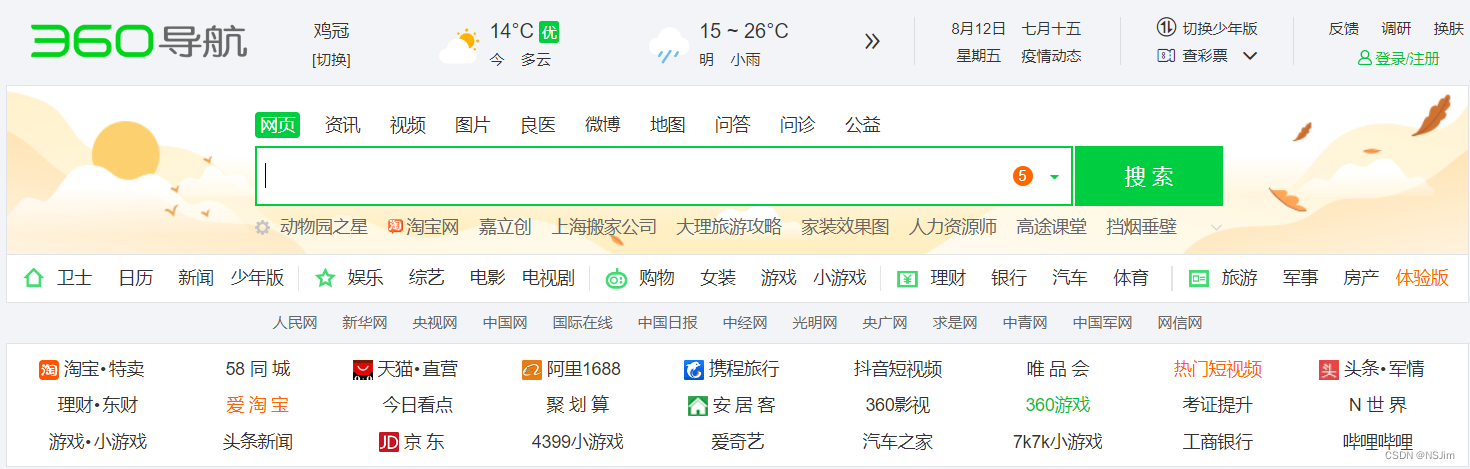Click the 切换少年版 icon
The width and height of the screenshot is (1470, 469).
(x=1166, y=28)
